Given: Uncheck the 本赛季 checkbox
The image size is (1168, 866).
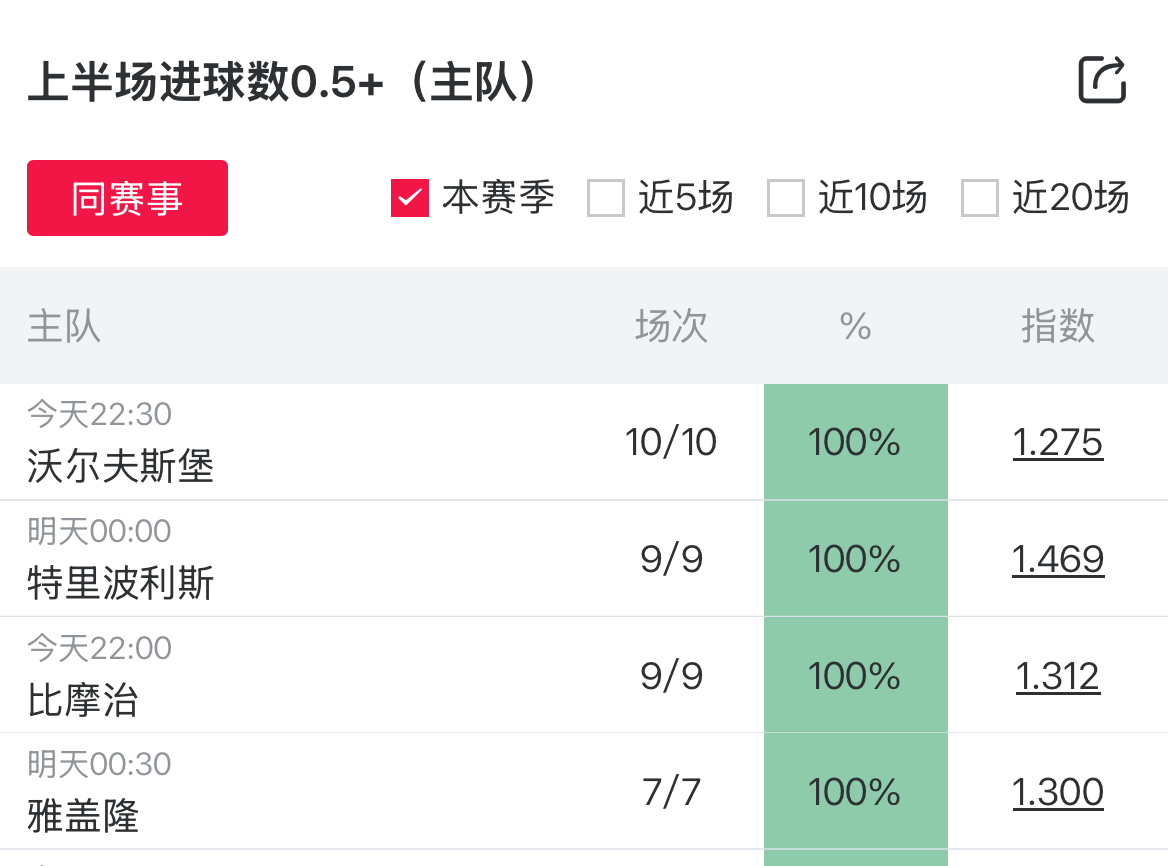Looking at the screenshot, I should pos(410,198).
